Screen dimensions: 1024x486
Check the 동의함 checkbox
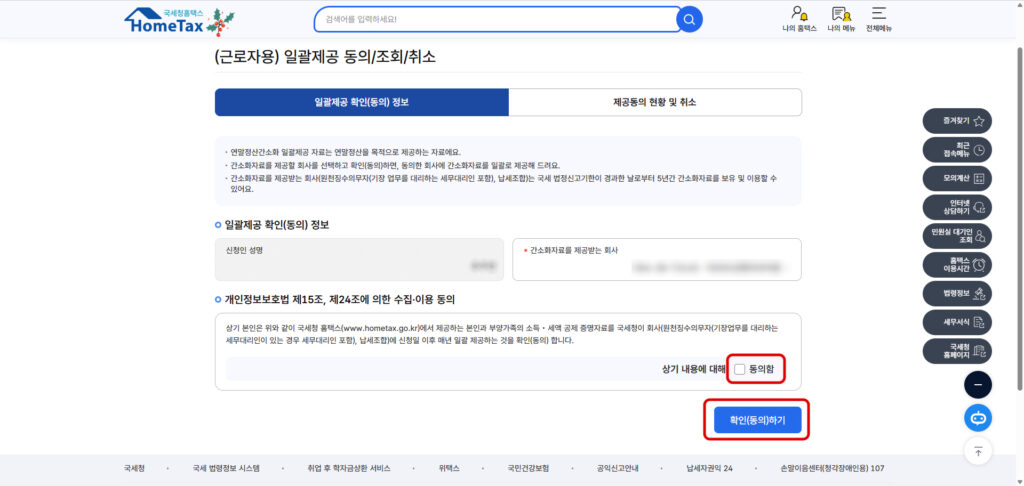[x=739, y=369]
